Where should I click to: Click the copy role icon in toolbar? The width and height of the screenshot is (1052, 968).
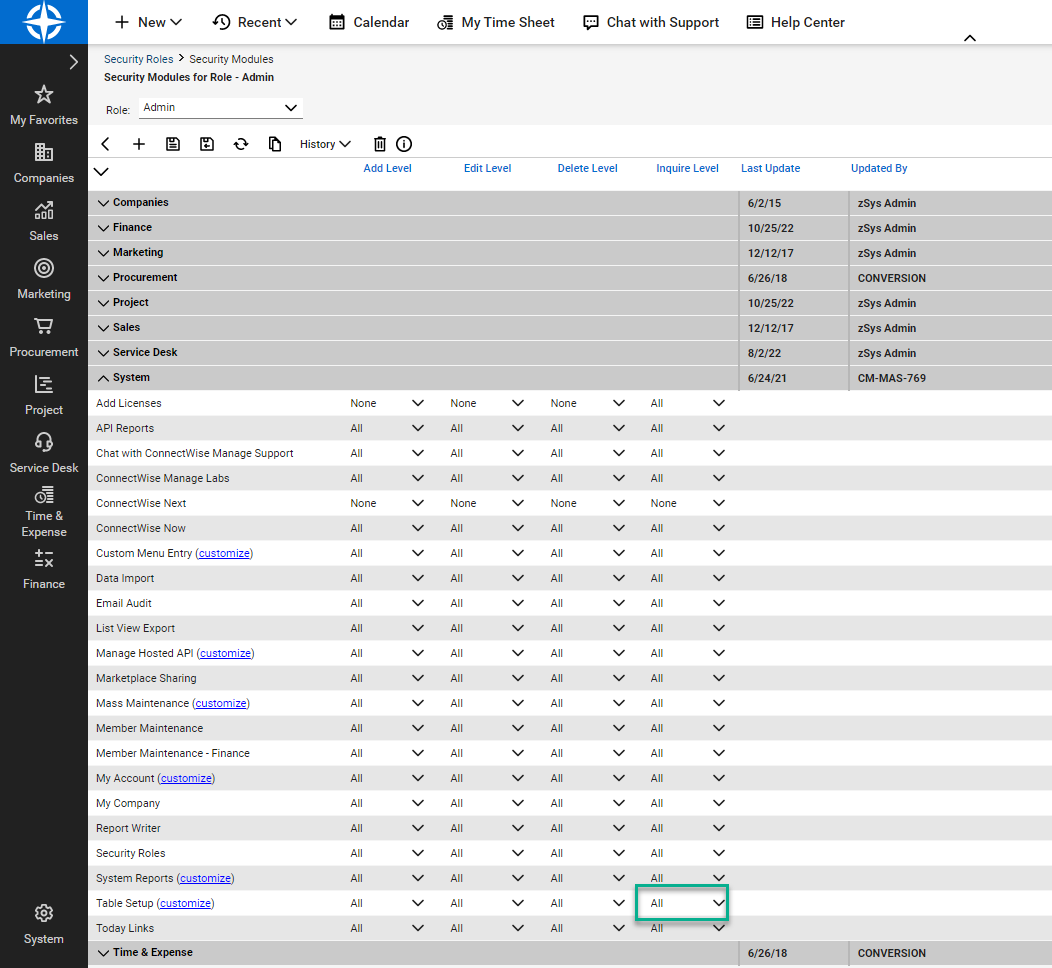point(274,144)
